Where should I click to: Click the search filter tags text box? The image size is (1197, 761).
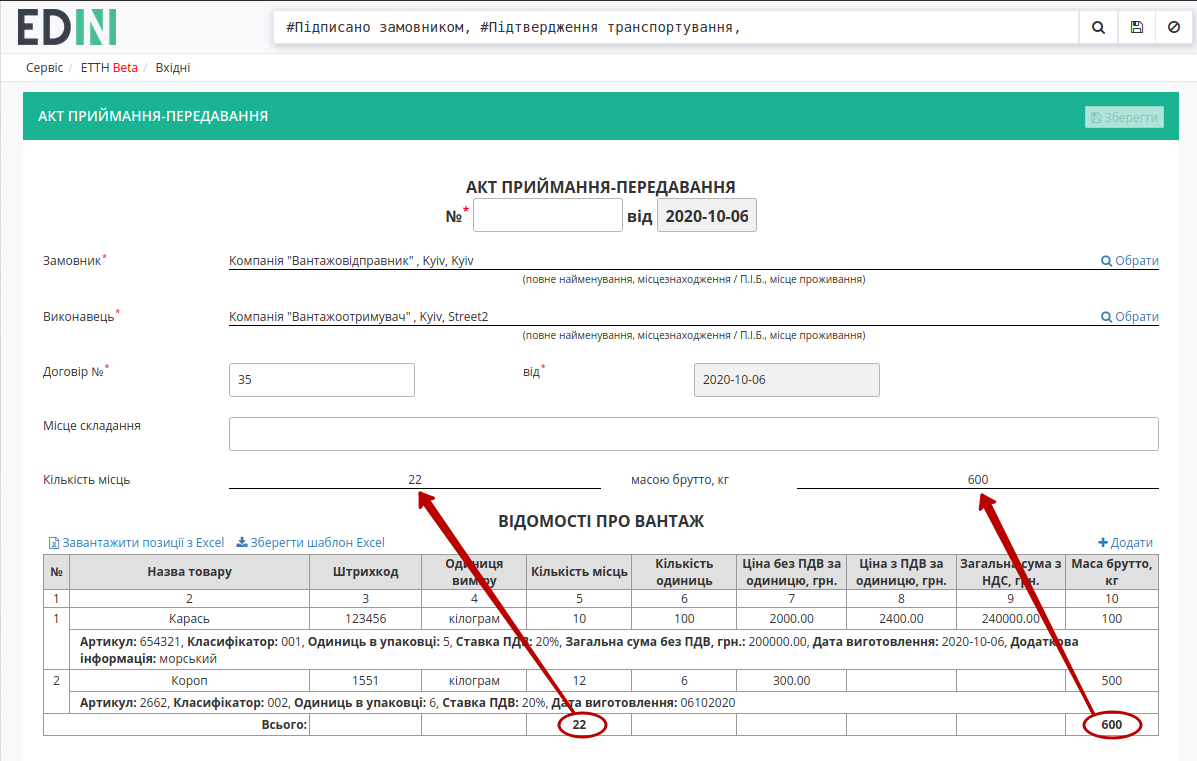676,27
